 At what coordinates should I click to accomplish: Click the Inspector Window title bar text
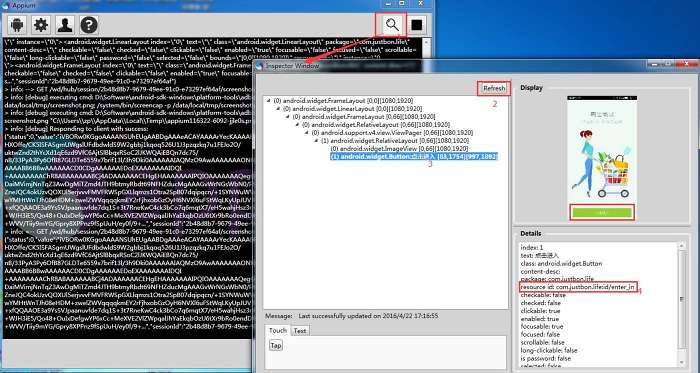[x=292, y=66]
